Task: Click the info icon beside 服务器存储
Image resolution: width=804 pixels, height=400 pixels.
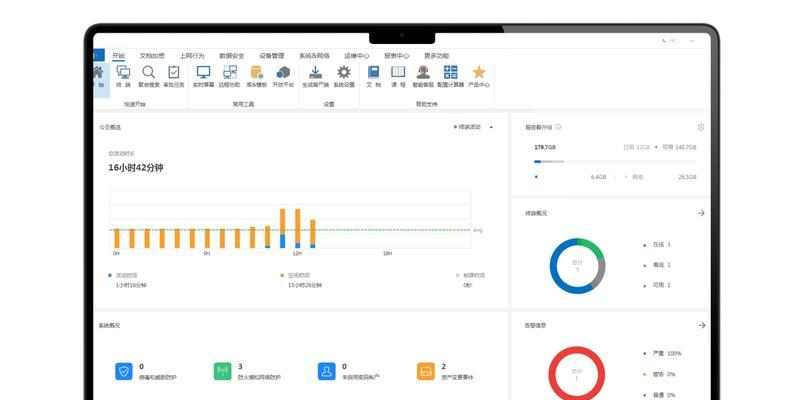Action: click(x=558, y=127)
